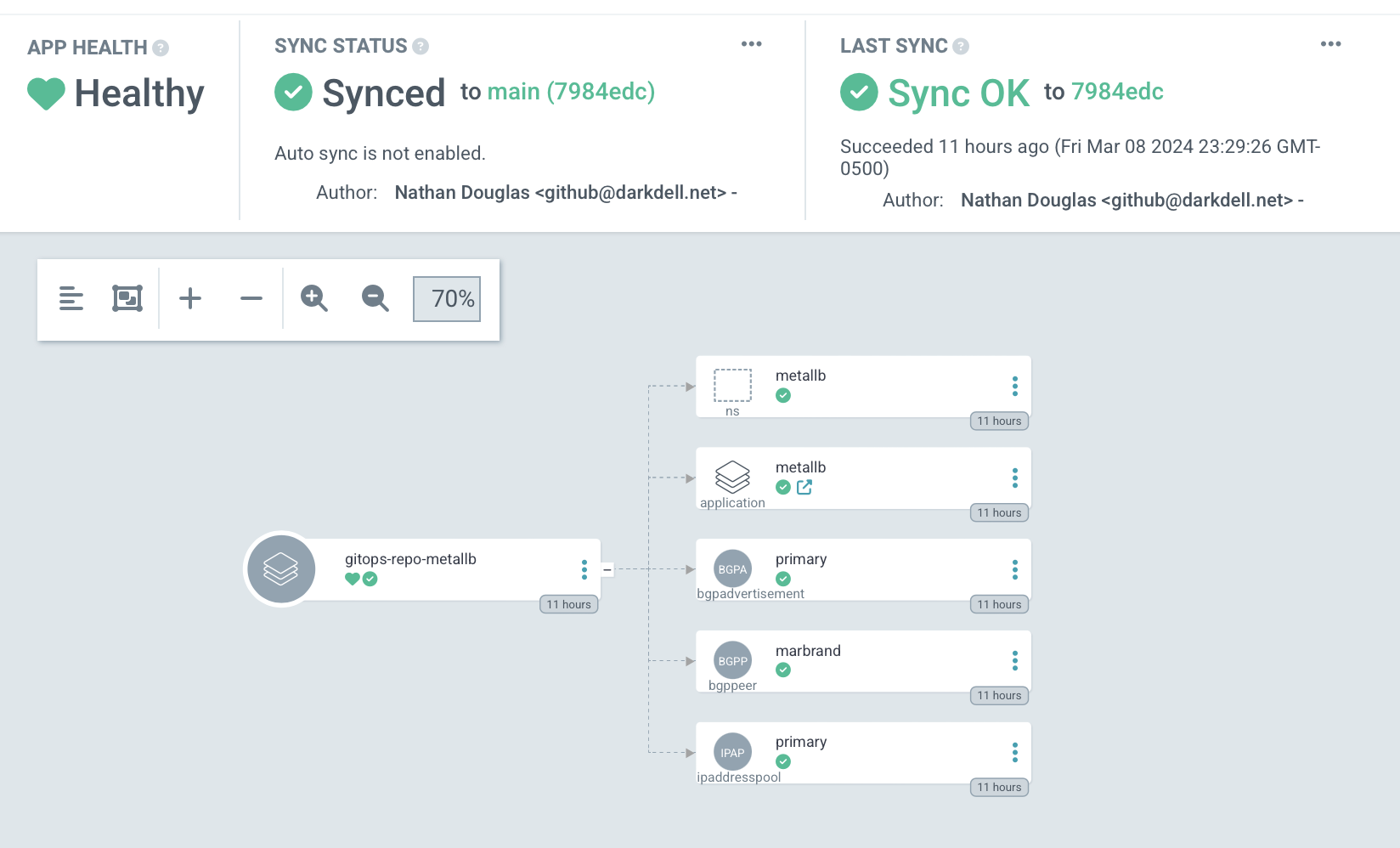Click the minus collapse-all icon
Screen dimensions: 1400x848
(x=251, y=298)
